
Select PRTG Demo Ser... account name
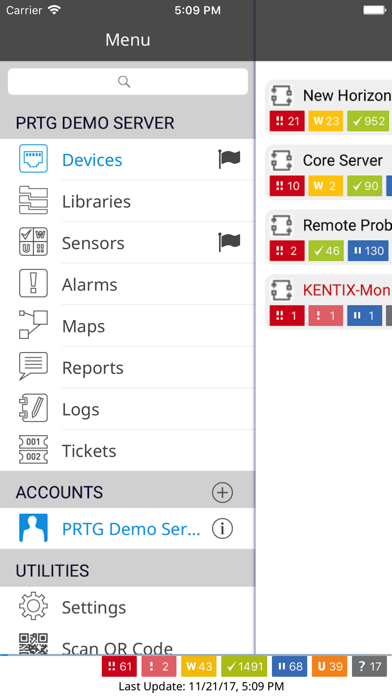click(x=131, y=529)
